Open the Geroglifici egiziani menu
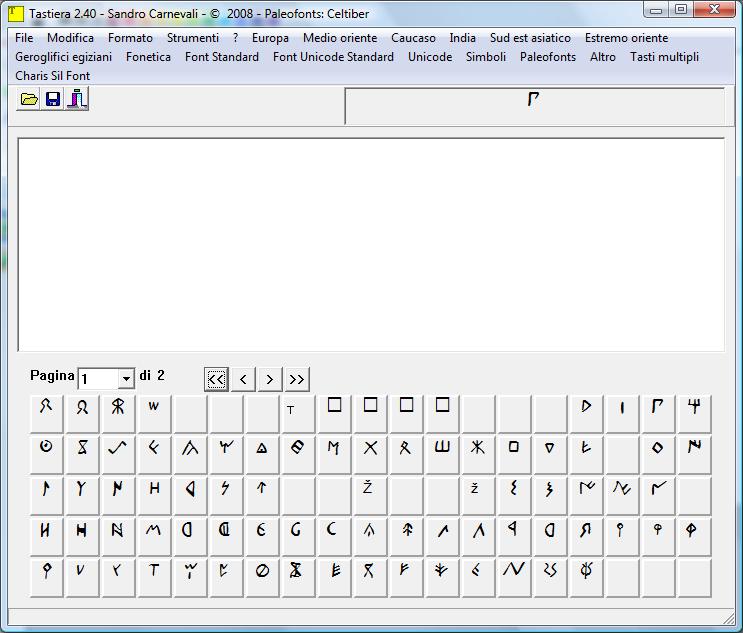 [63, 57]
